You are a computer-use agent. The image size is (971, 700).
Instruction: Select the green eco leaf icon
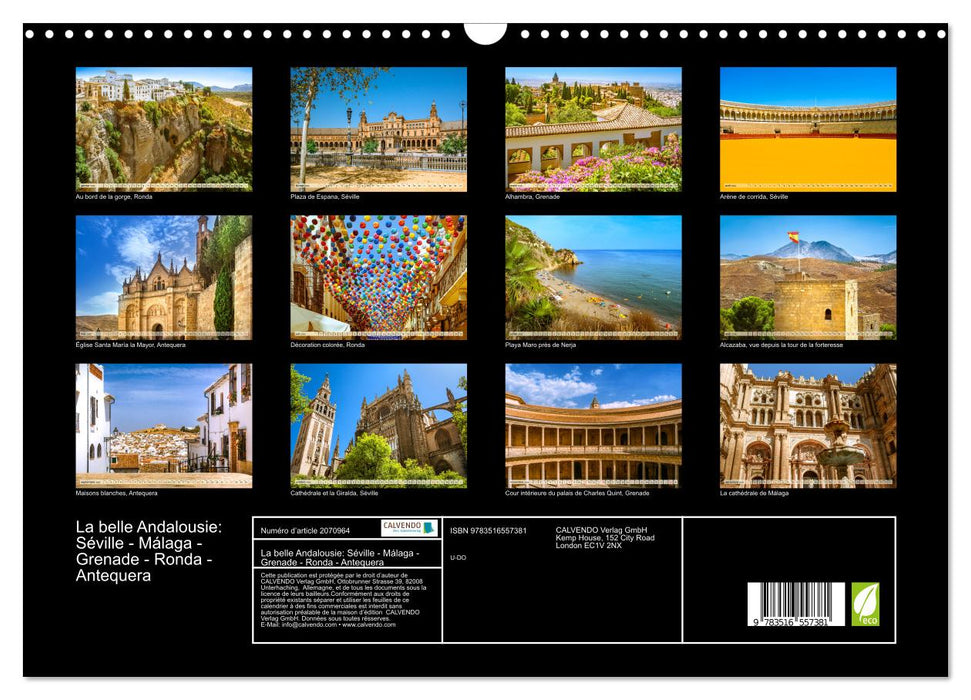click(867, 603)
